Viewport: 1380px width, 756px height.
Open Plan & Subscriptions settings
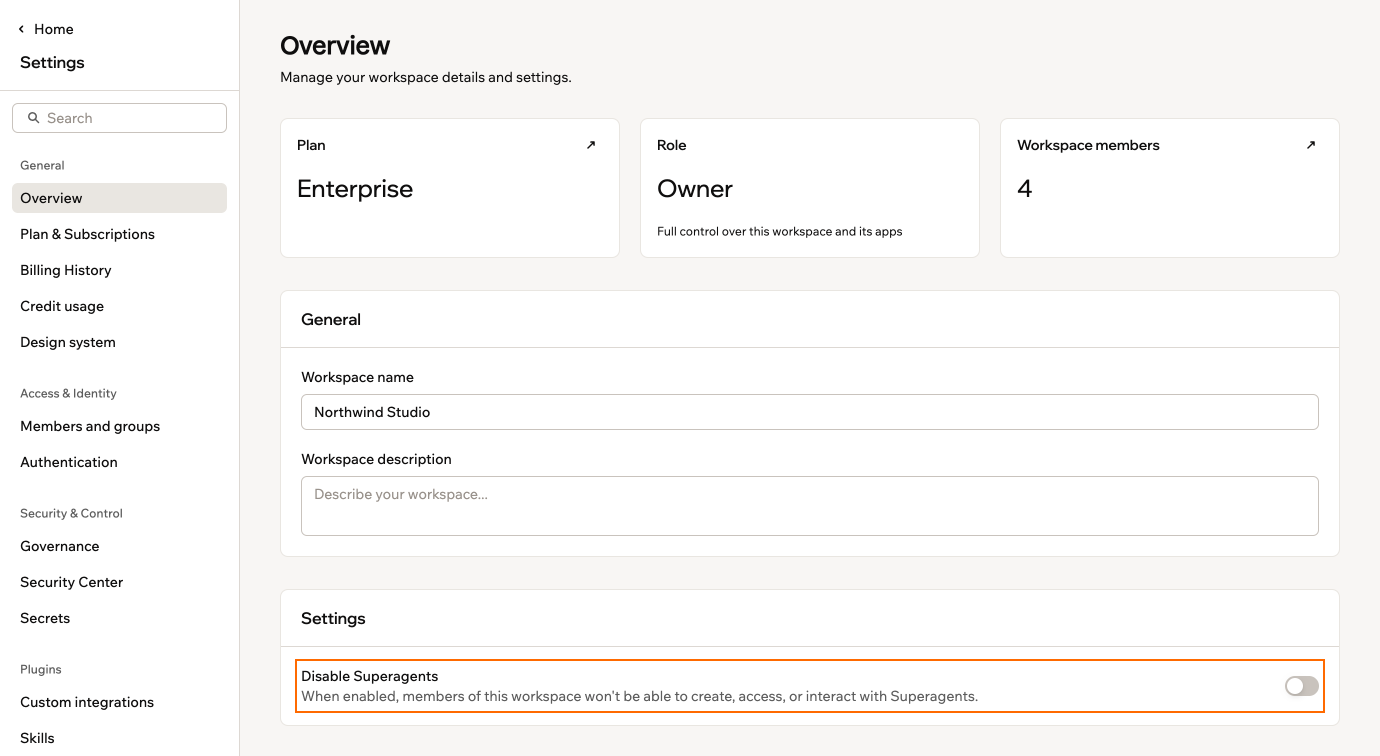pos(119,234)
